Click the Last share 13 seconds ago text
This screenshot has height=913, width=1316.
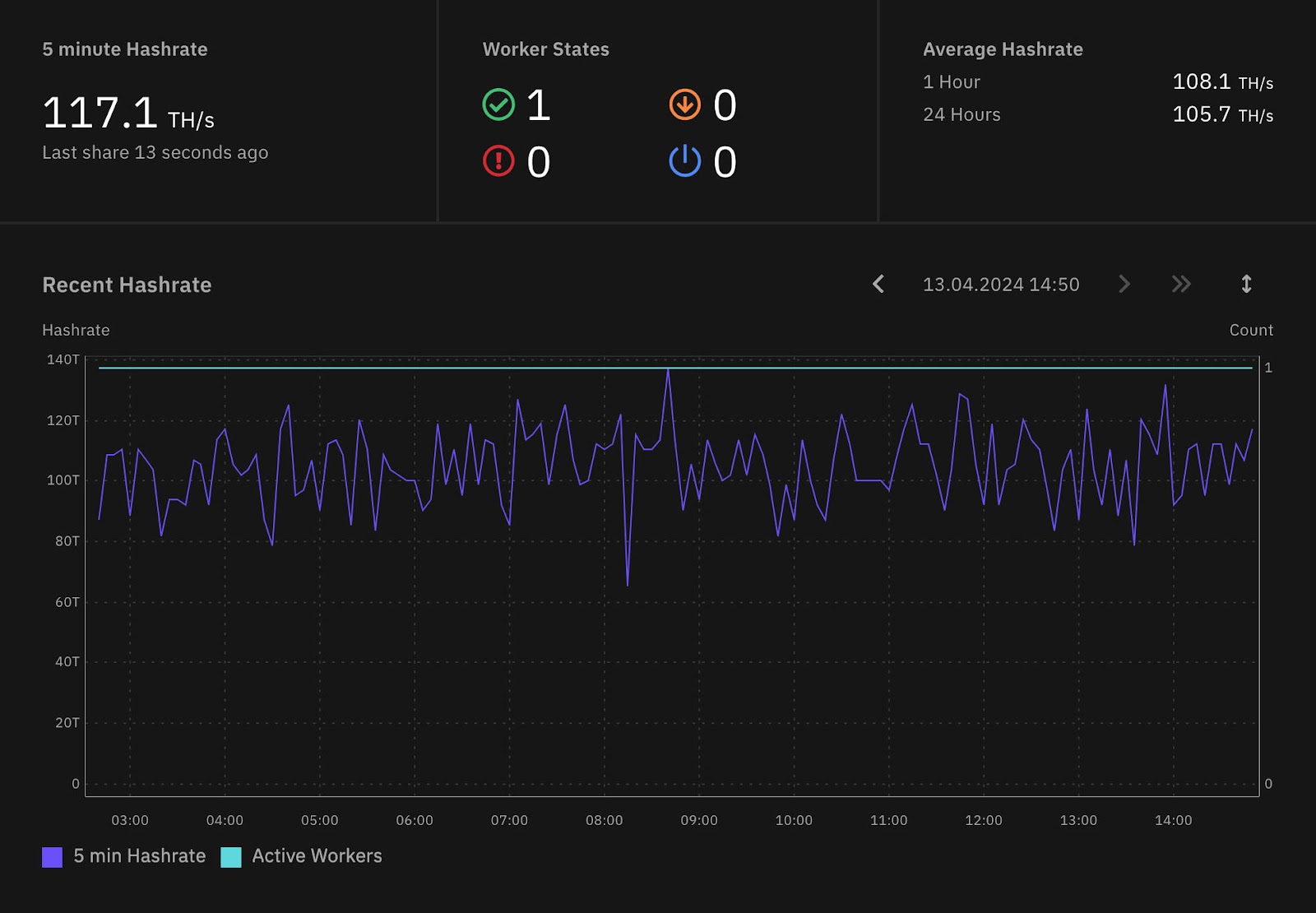click(155, 153)
